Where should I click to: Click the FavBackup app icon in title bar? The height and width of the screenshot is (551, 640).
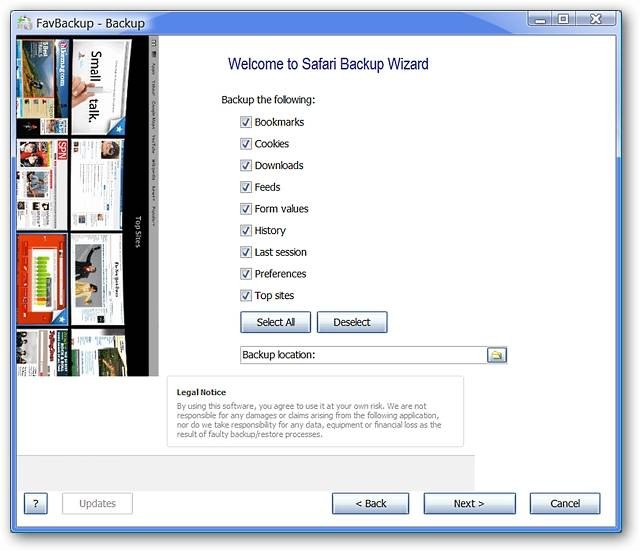24,23
